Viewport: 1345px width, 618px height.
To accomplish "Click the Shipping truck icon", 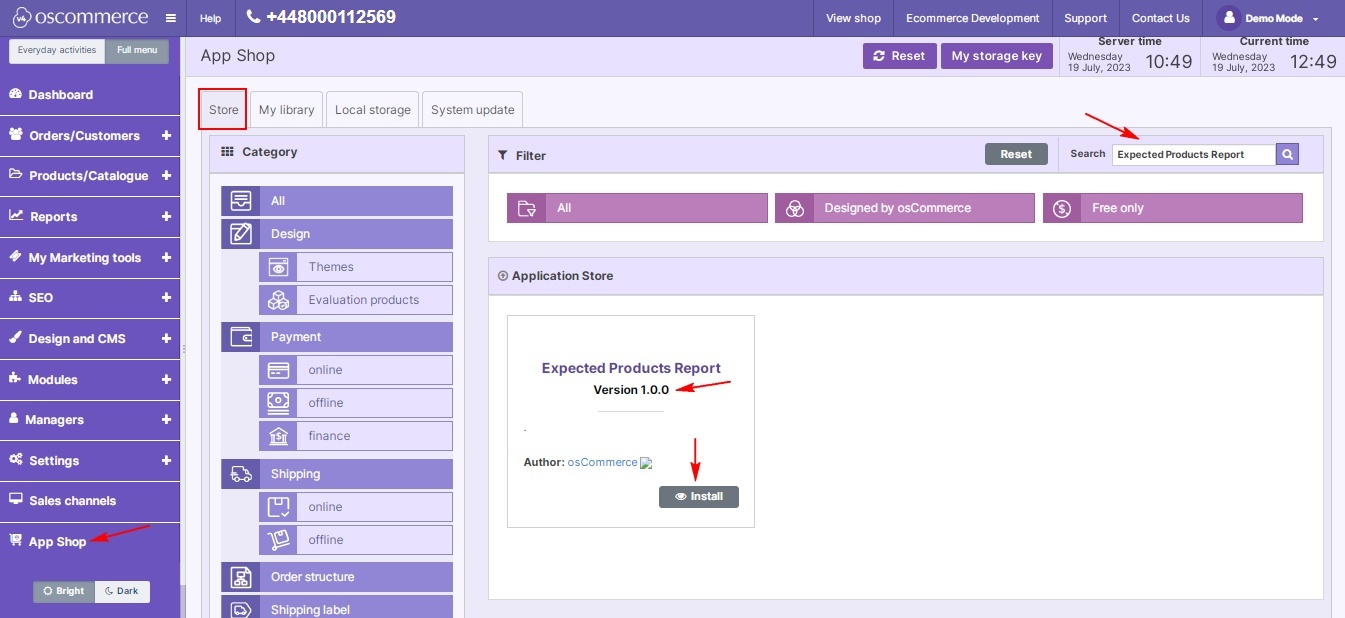I will point(241,474).
